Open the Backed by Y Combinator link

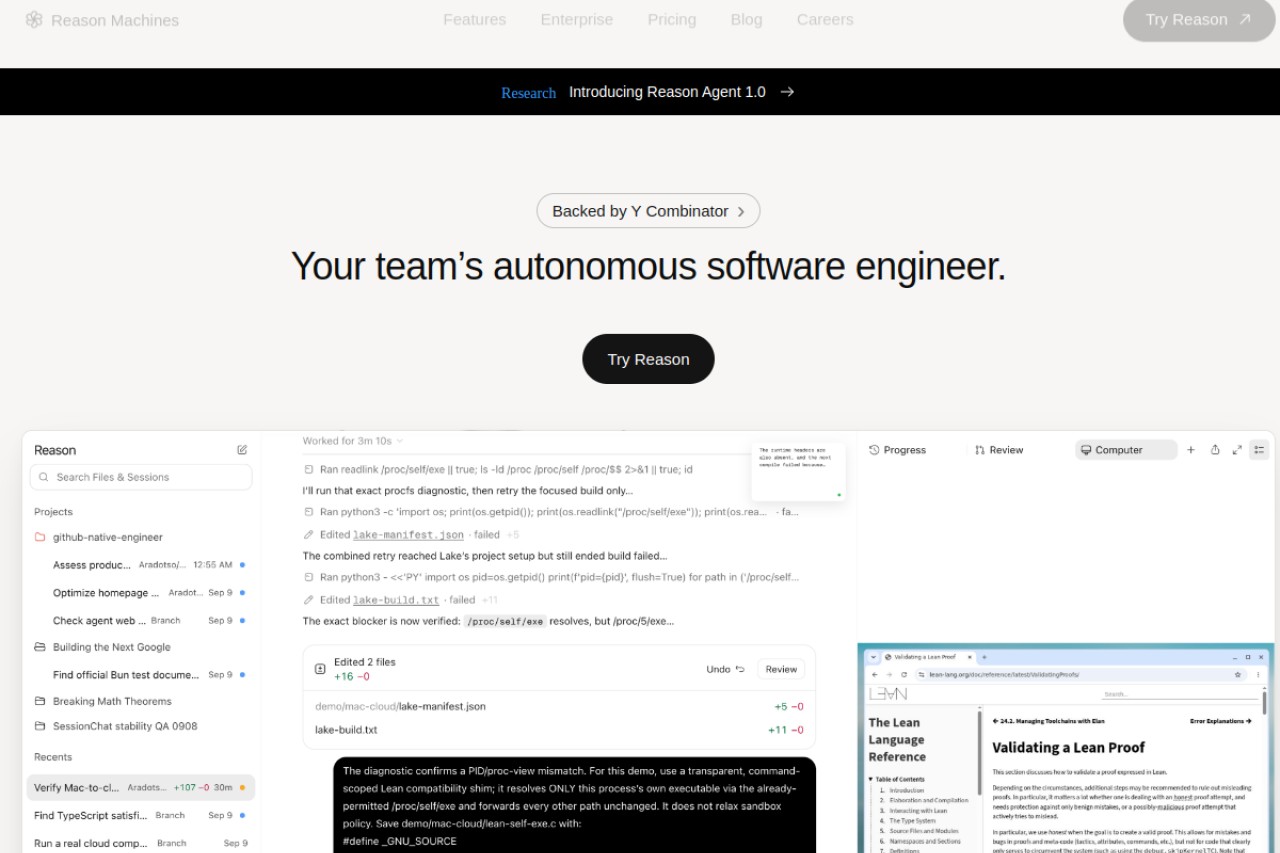click(648, 211)
